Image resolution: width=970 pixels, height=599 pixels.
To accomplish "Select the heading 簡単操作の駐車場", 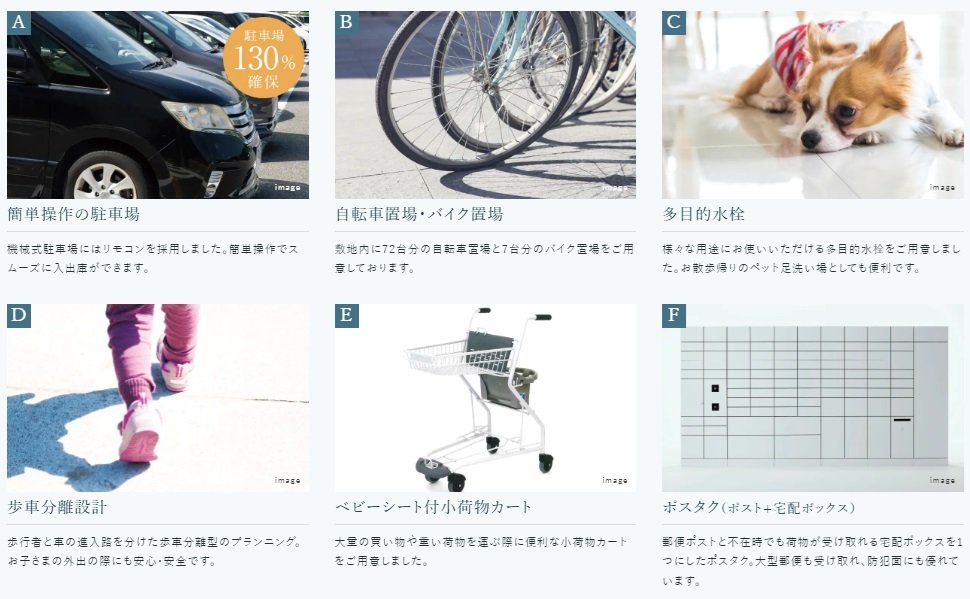I will [x=74, y=214].
